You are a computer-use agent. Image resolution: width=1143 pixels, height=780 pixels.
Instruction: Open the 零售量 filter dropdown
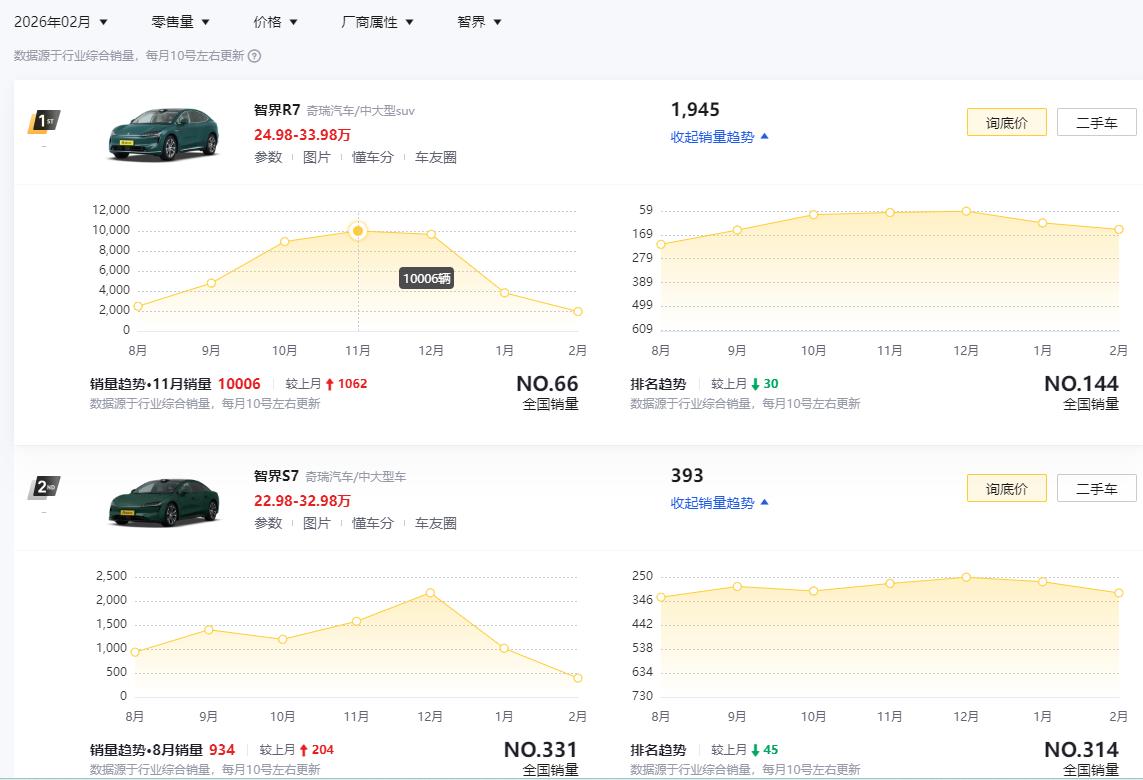click(x=180, y=22)
